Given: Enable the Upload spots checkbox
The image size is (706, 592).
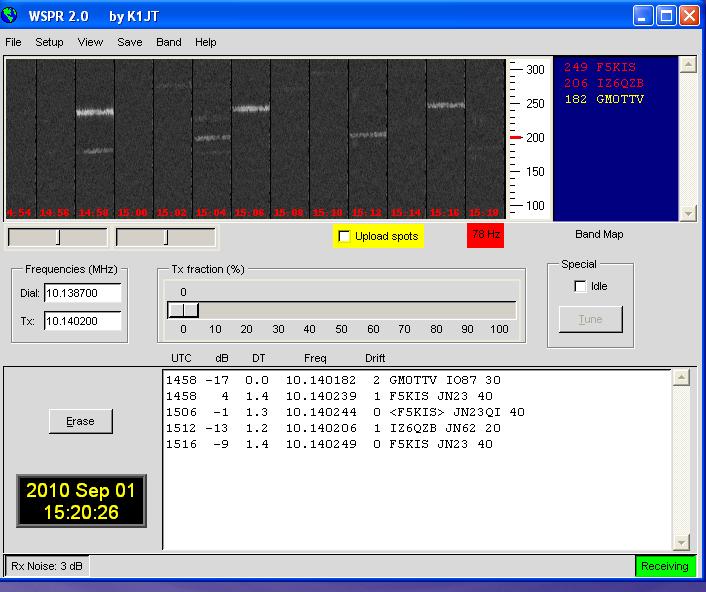Looking at the screenshot, I should pos(345,237).
